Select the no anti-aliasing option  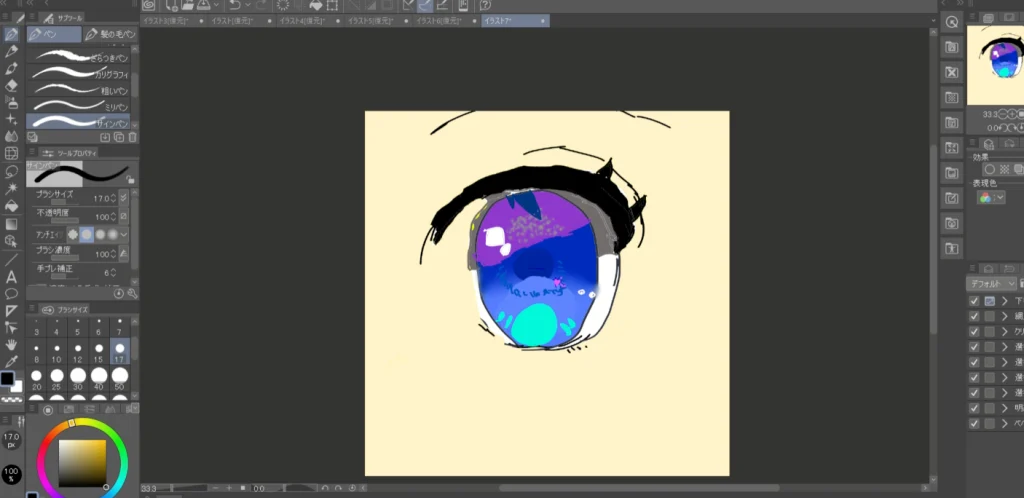coord(73,234)
